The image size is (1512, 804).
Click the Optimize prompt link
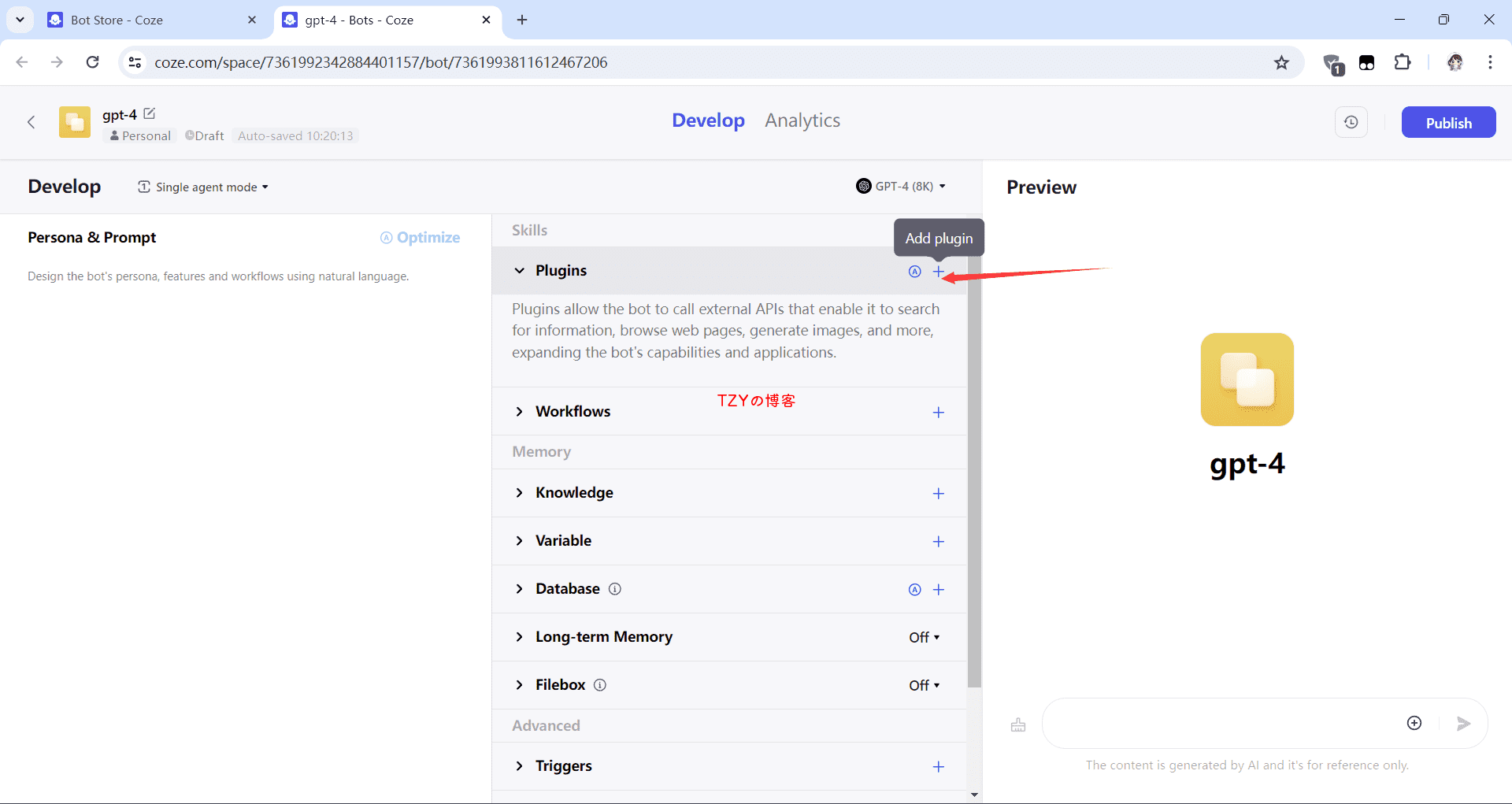click(x=421, y=238)
